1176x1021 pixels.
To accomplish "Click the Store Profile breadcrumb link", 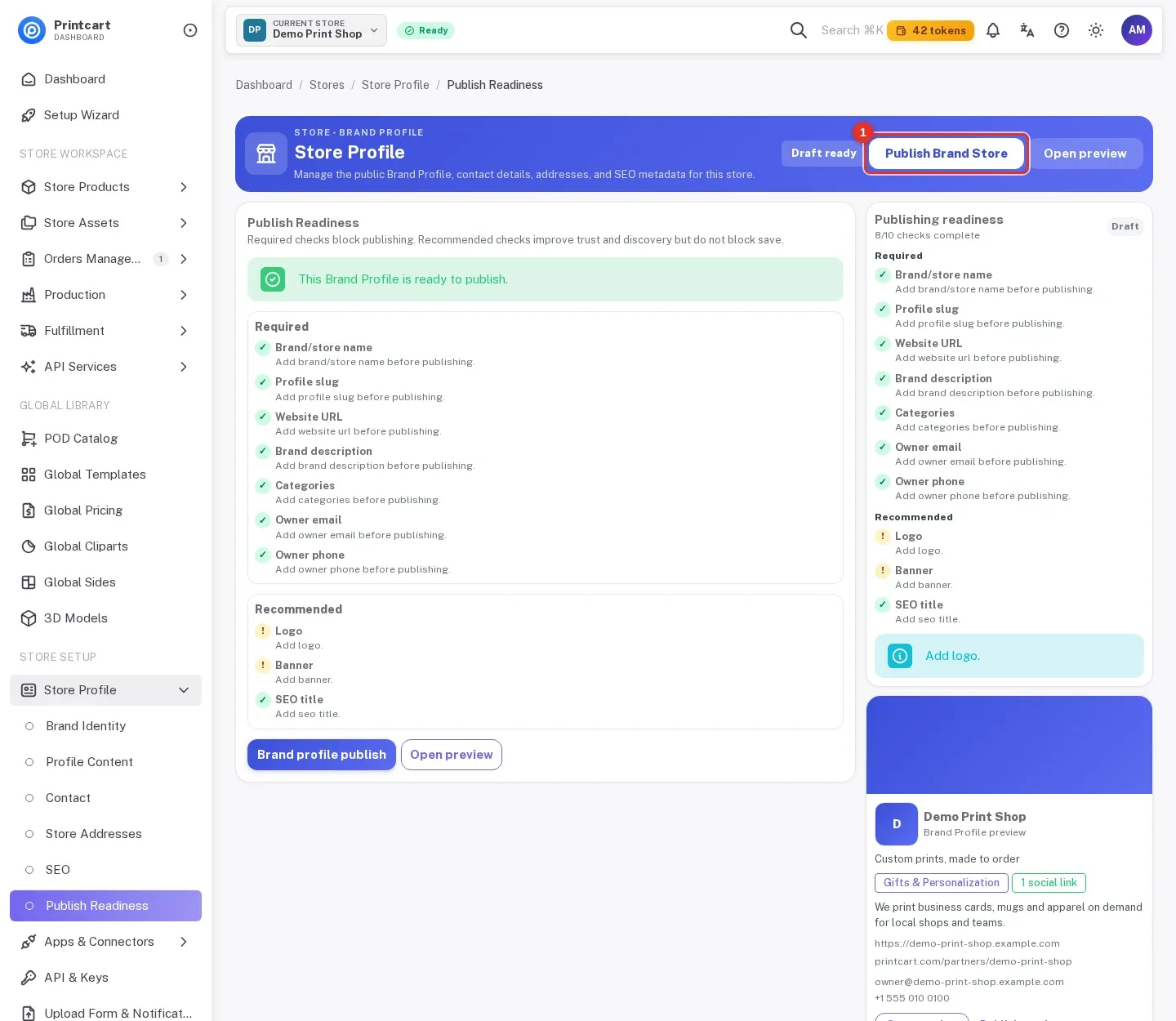I will tap(395, 85).
